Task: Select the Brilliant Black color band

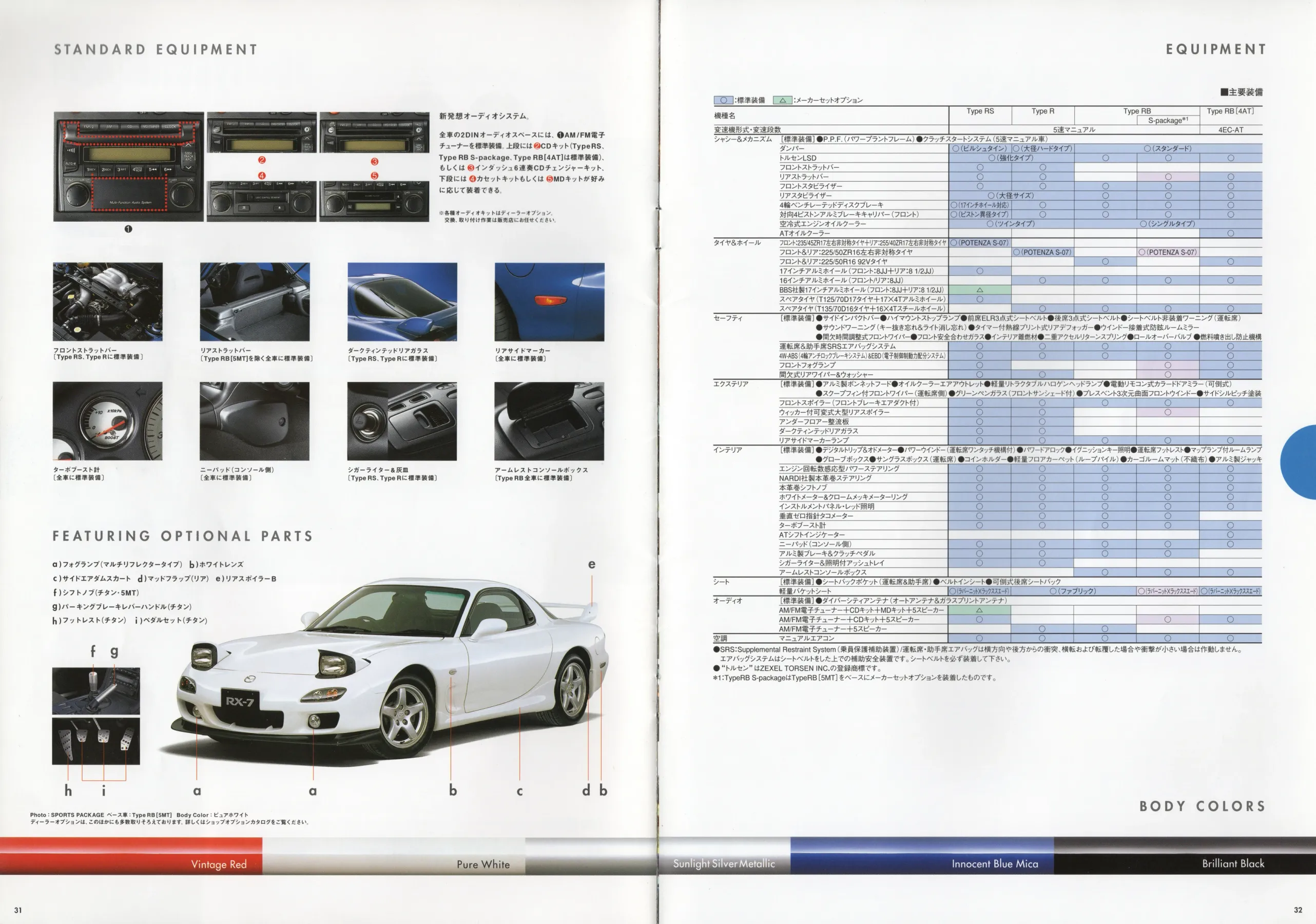Action: pyautogui.click(x=1185, y=856)
